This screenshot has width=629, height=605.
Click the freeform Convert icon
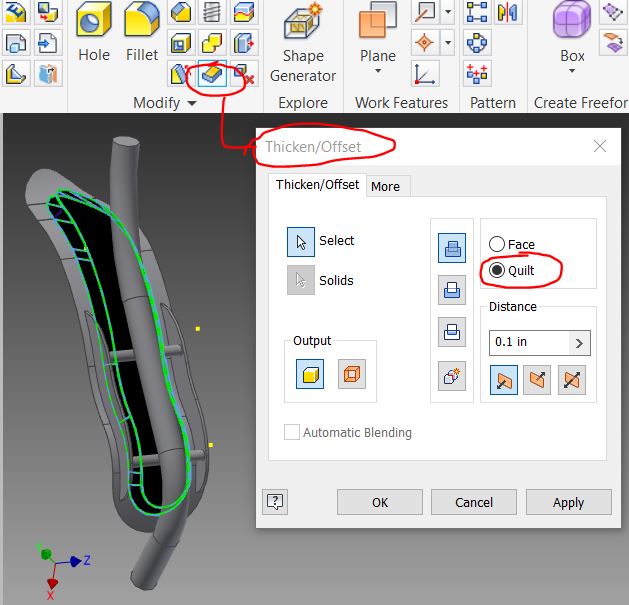click(613, 43)
